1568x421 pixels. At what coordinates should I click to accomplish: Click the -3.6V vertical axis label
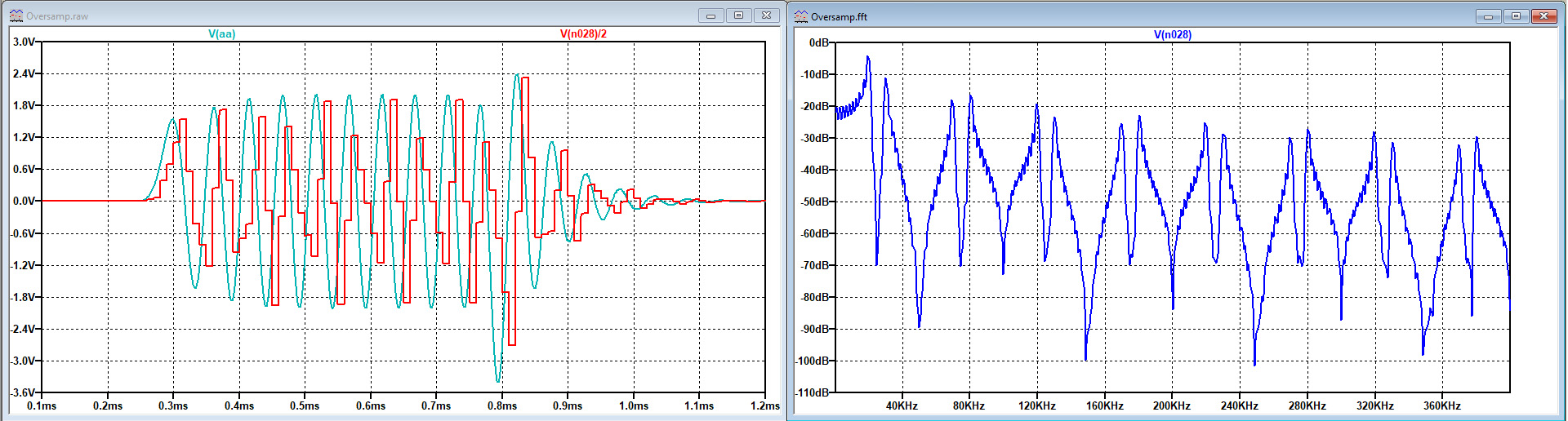pos(22,392)
